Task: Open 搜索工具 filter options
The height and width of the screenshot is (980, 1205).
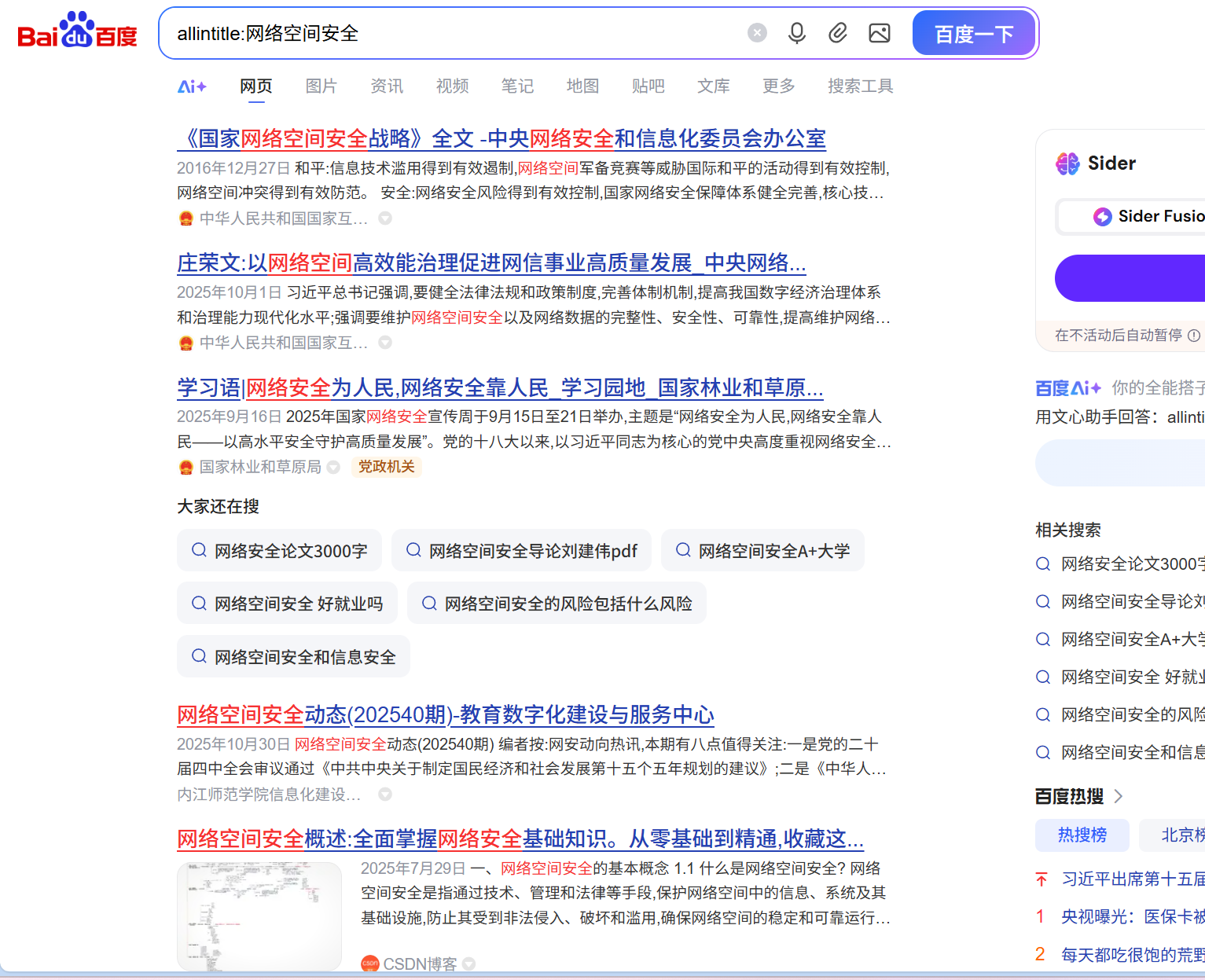Action: [860, 86]
